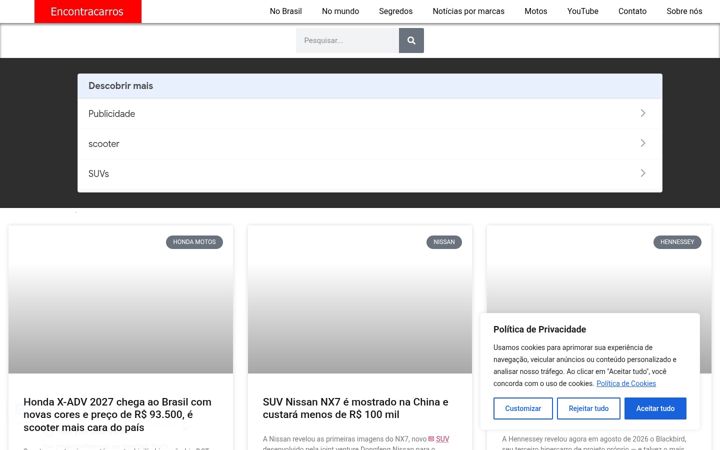Open the Encontracarros home logo
This screenshot has height=450, width=720.
(x=88, y=11)
